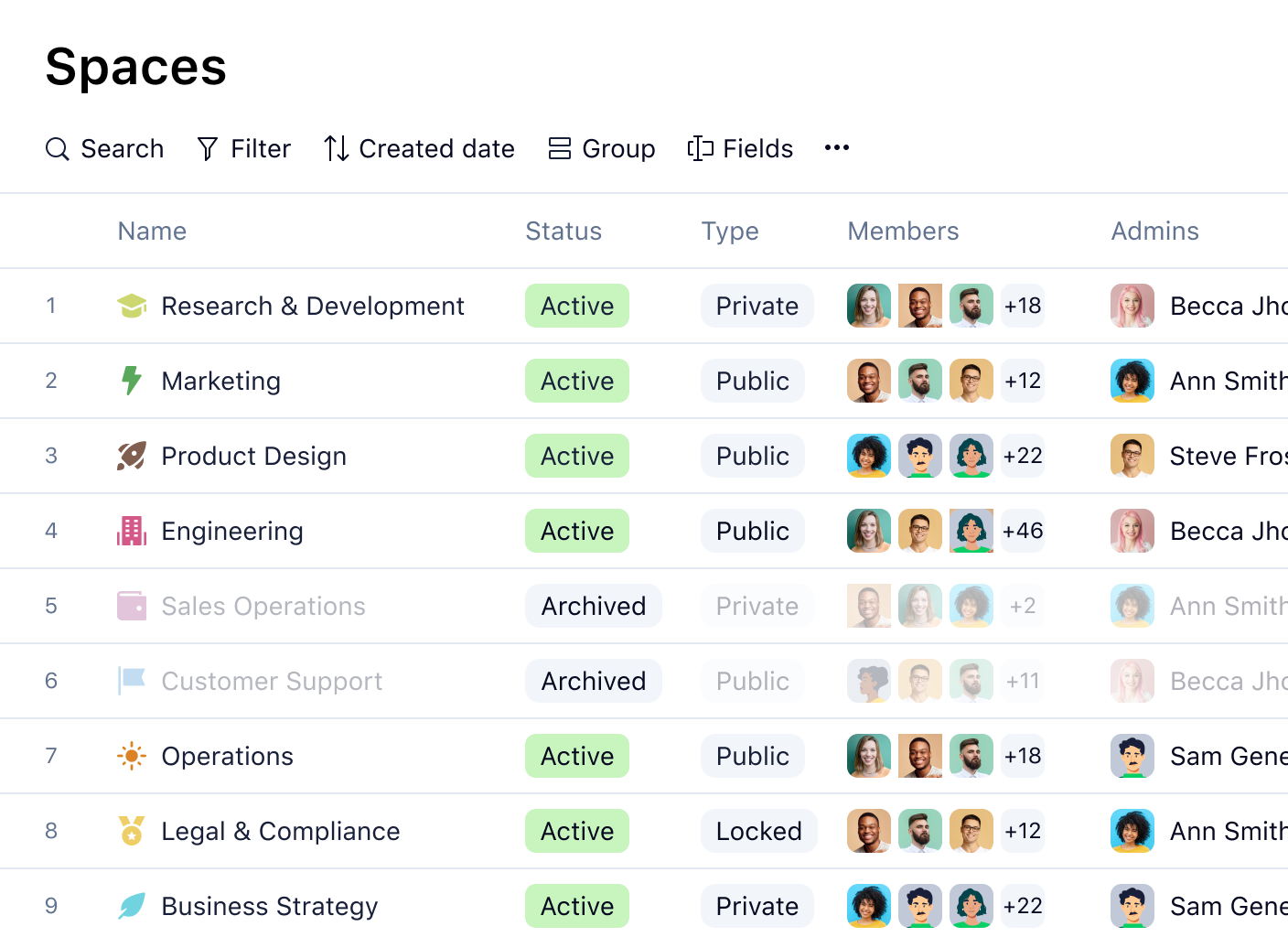Viewport: 1288px width, 937px height.
Task: Open the Legal & Compliance space
Action: [x=281, y=831]
